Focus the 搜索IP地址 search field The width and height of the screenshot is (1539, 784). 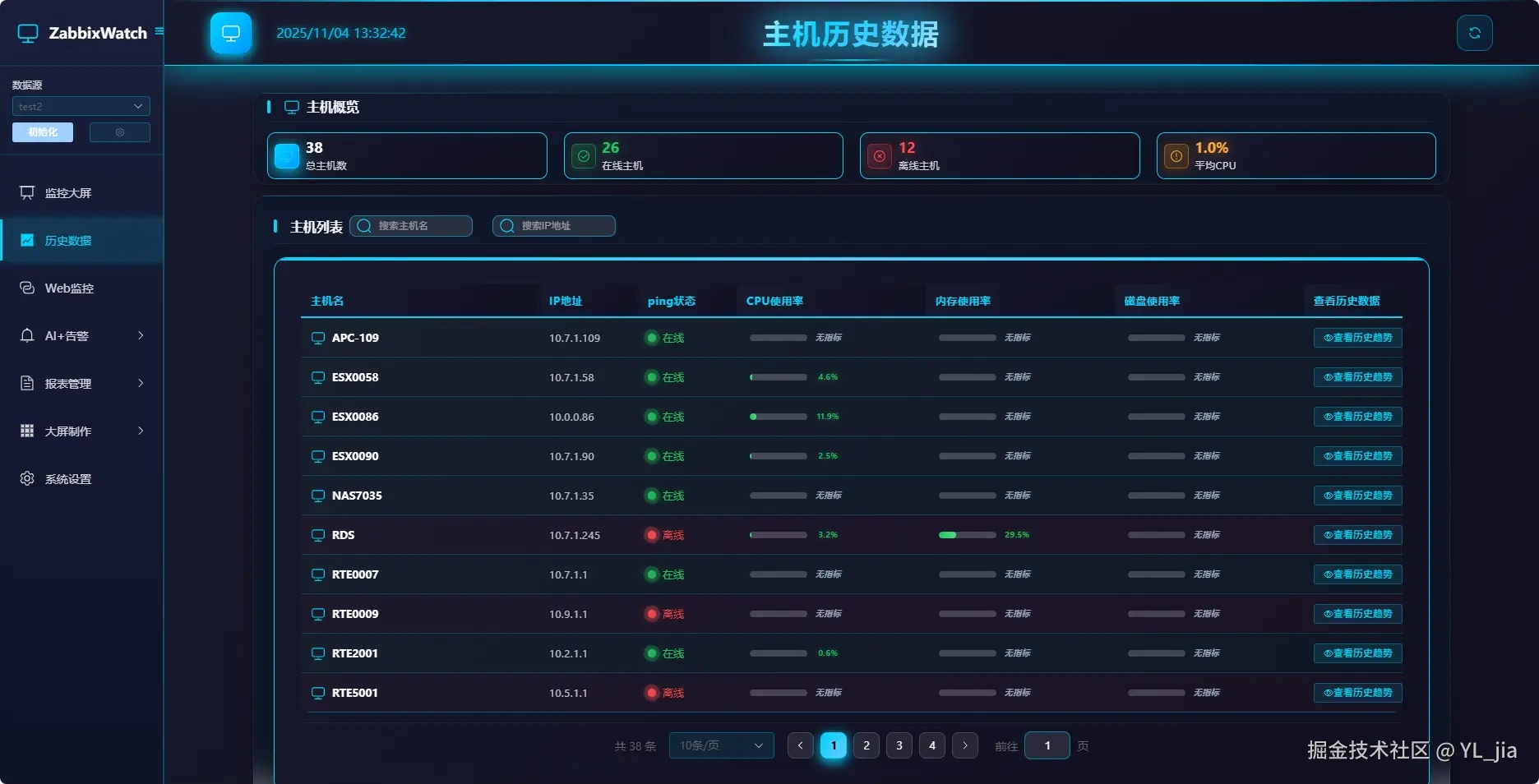coord(554,226)
